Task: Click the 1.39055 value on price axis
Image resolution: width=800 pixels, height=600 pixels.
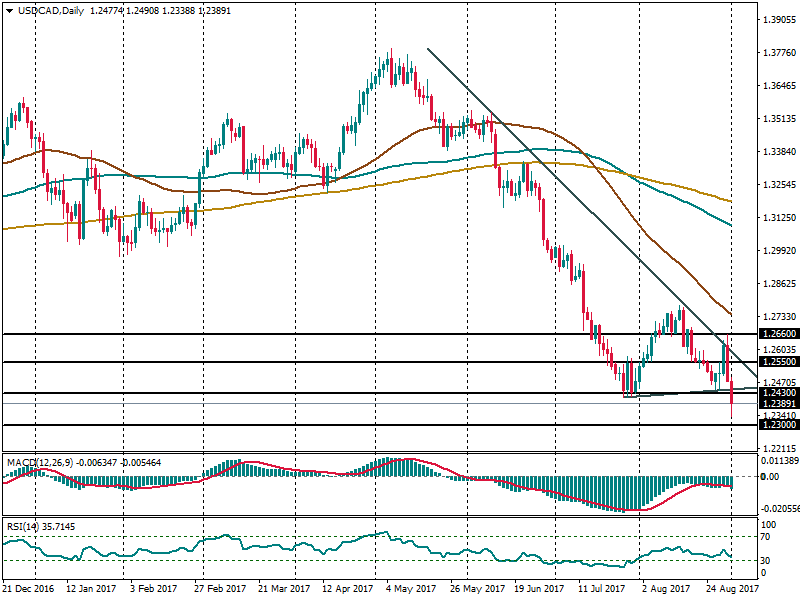Action: pos(777,20)
